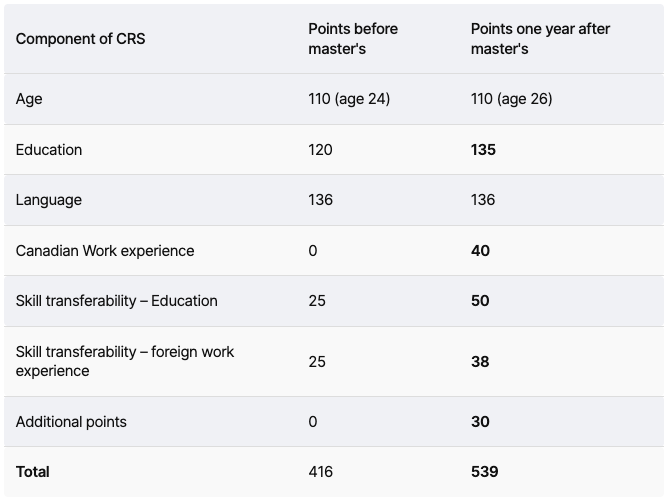Click the Education value 120
666x498 pixels.
click(320, 150)
